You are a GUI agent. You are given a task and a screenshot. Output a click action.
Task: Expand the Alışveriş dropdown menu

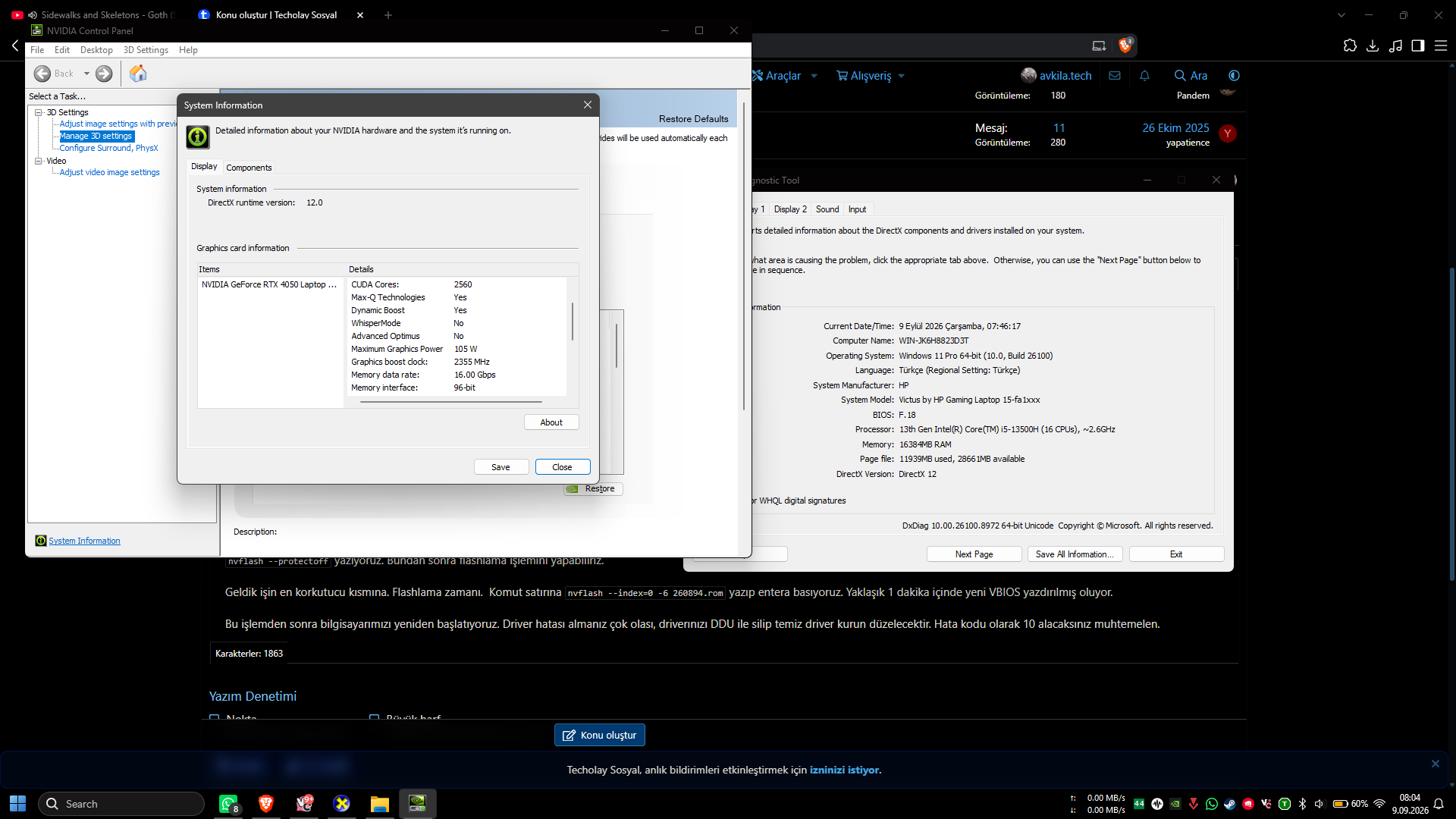point(902,76)
